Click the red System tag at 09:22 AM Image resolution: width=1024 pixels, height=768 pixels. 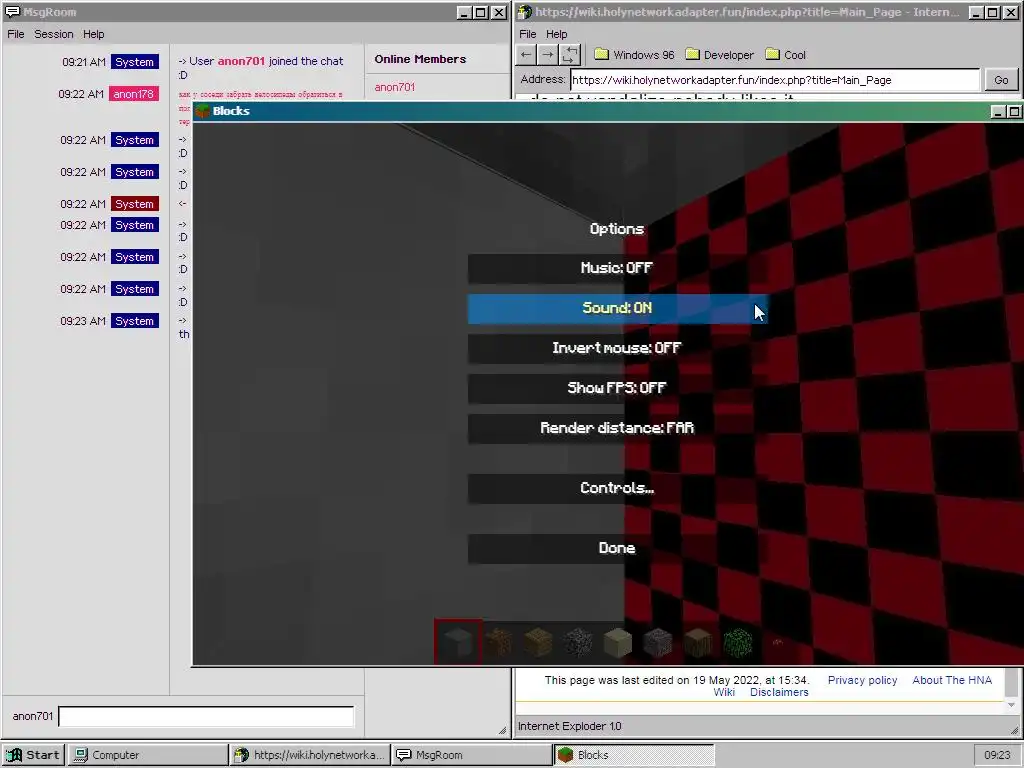point(135,204)
